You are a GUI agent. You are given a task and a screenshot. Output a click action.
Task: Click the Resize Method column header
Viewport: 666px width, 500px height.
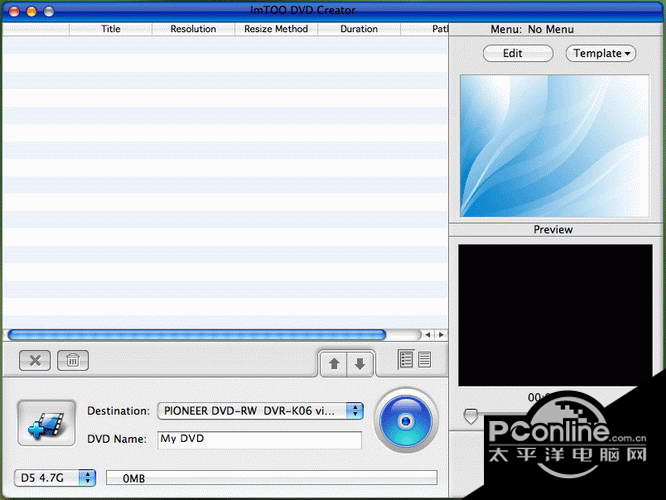[276, 29]
